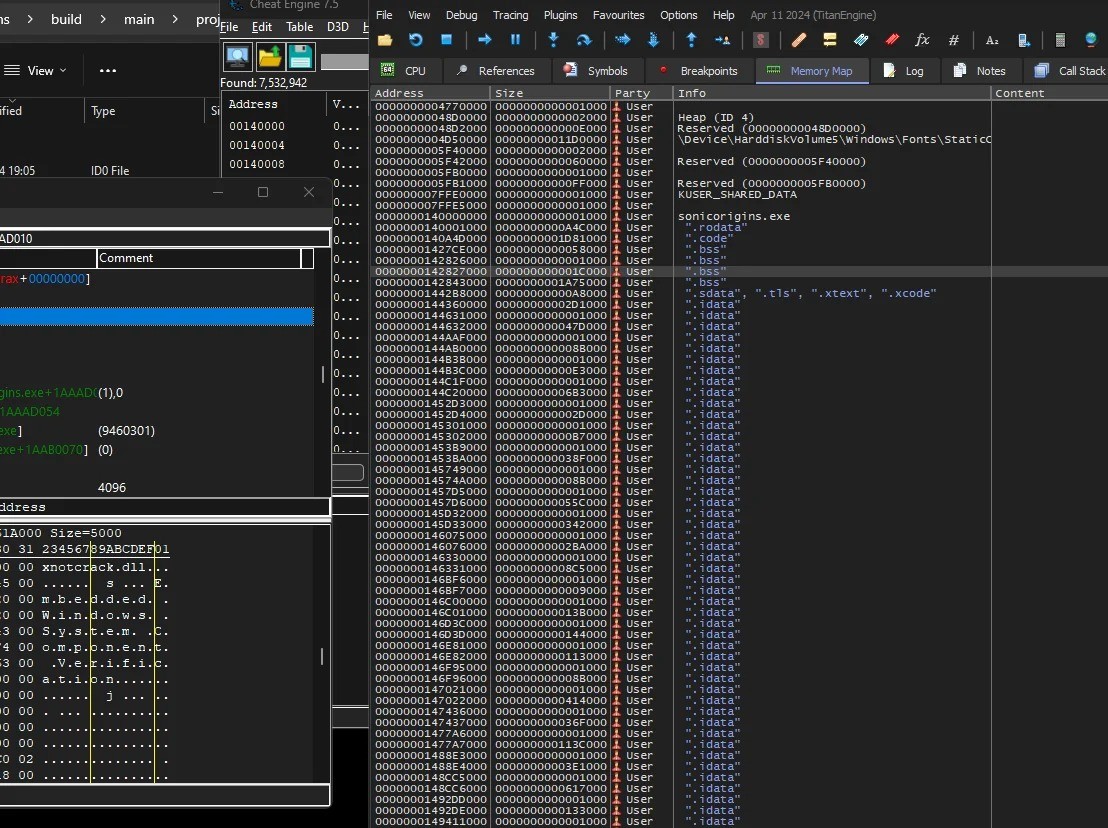Click the Run arrow toolbar button

(x=485, y=40)
